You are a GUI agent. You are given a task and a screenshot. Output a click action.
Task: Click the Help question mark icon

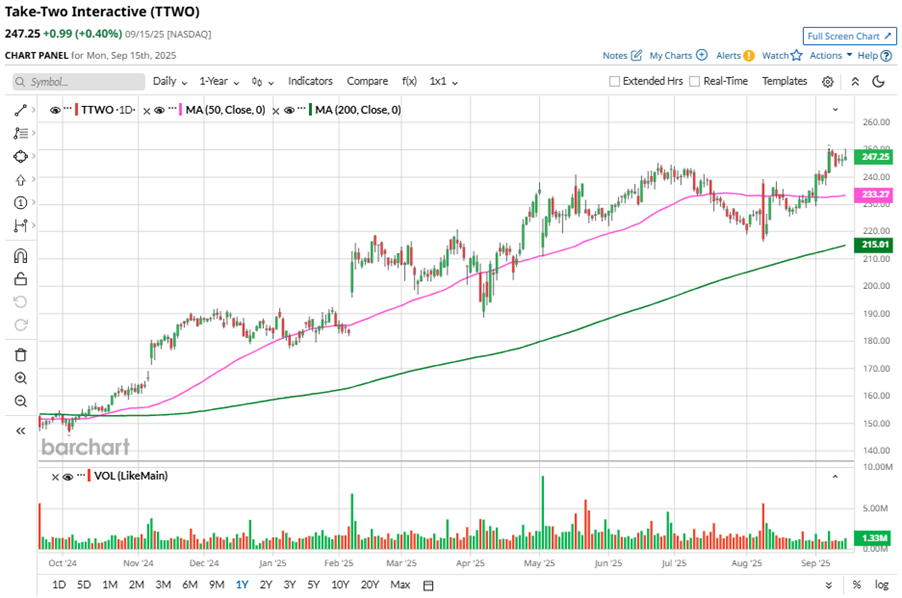[886, 56]
